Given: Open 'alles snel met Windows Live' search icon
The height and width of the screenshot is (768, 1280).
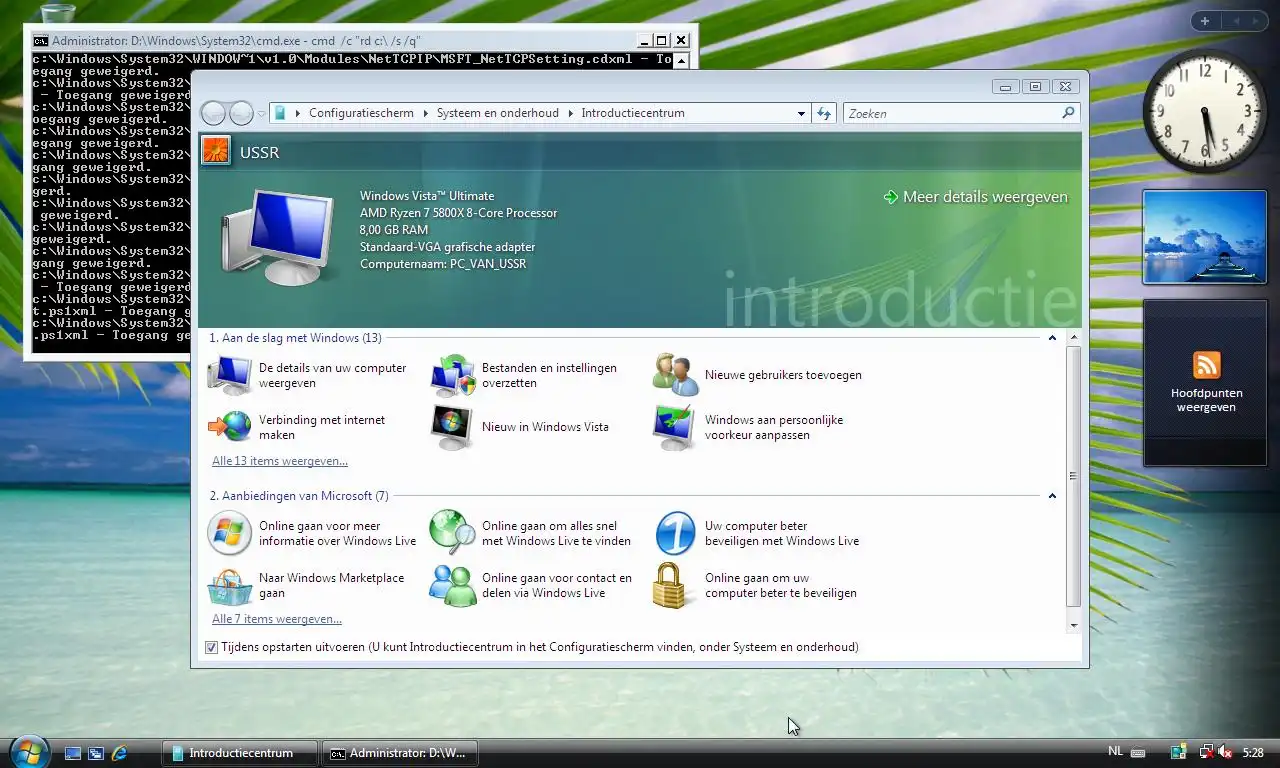Looking at the screenshot, I should [453, 533].
